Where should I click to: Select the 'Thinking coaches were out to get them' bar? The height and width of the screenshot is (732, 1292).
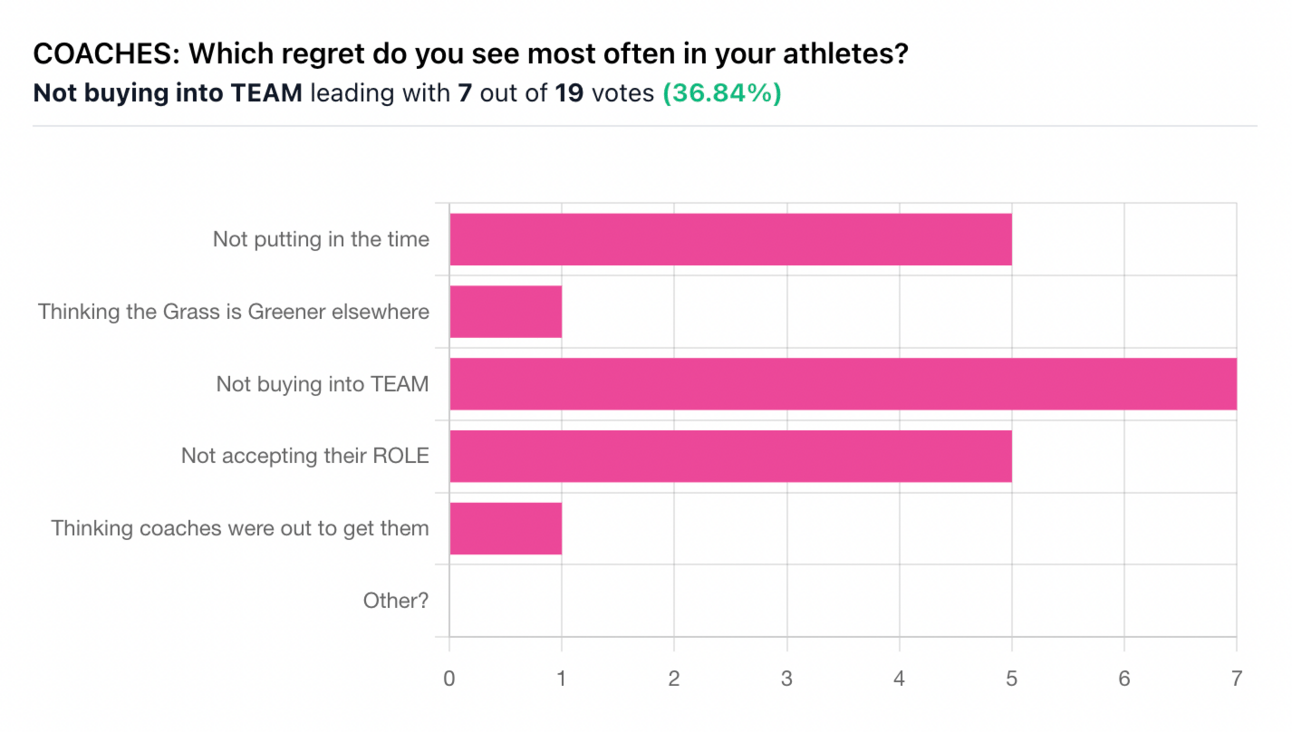tap(505, 528)
